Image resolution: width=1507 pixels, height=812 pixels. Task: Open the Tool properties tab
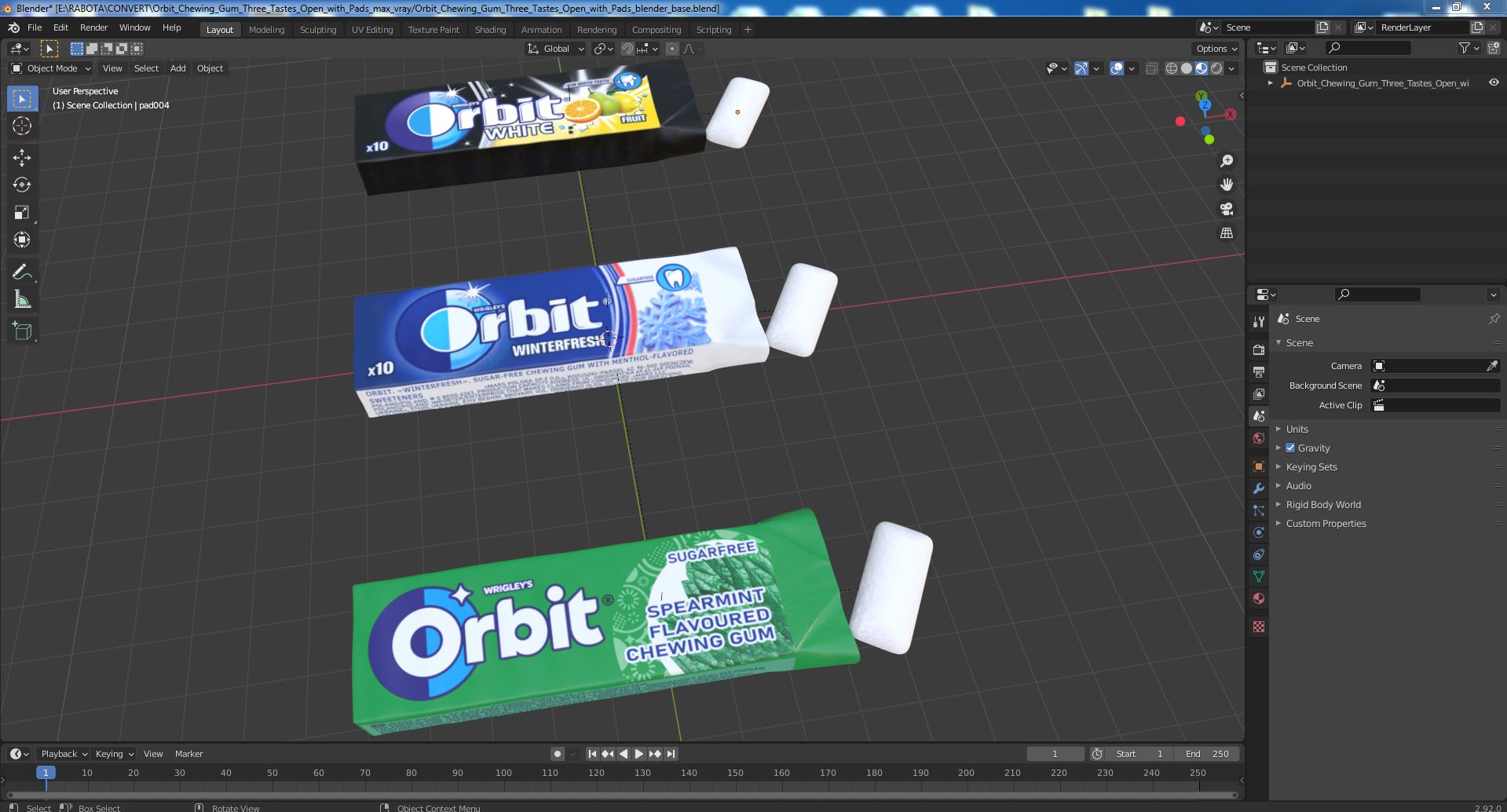click(1259, 321)
